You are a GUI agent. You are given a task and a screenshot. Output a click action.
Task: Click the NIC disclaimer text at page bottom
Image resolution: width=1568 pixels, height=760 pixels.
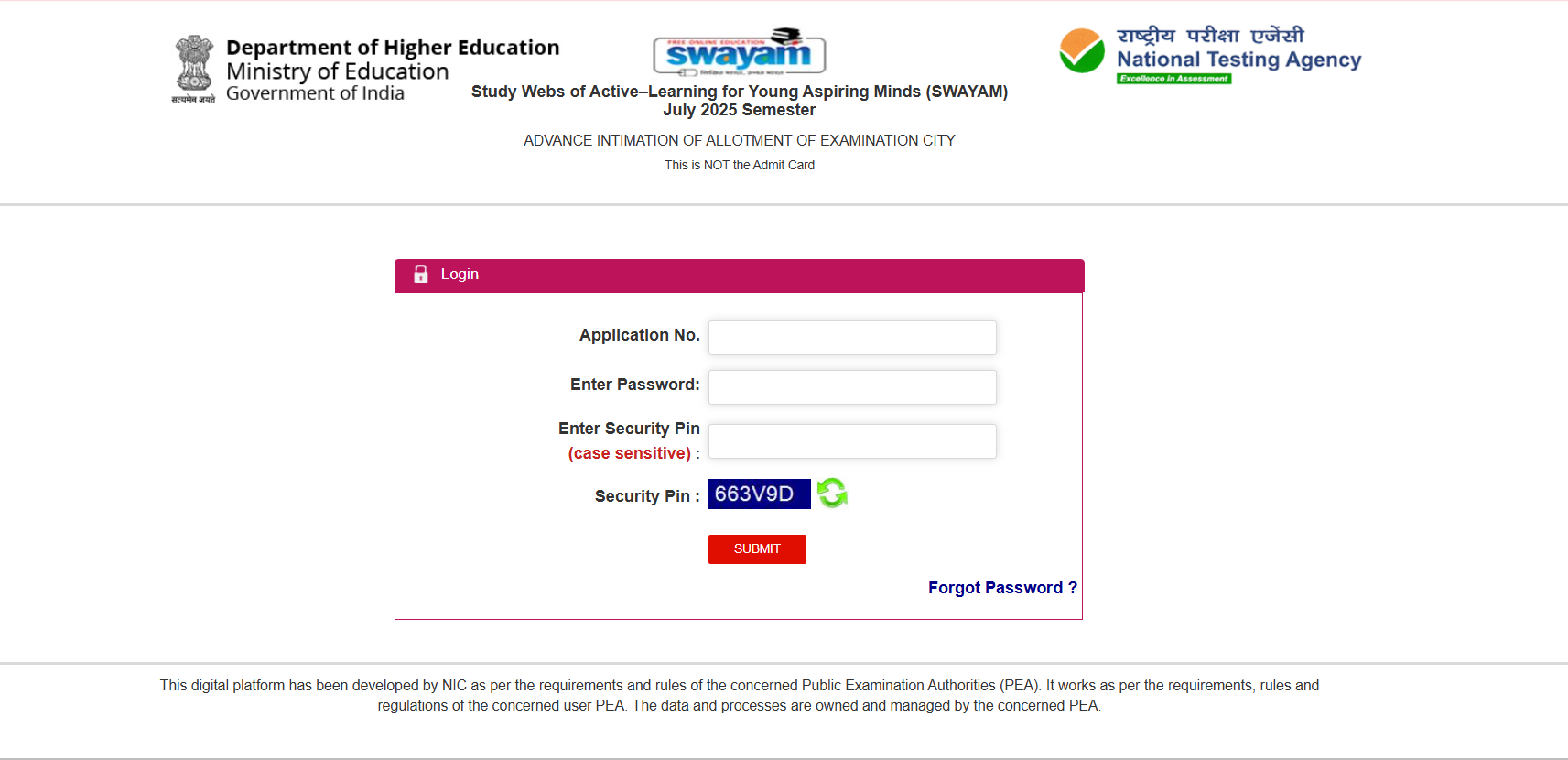pyautogui.click(x=739, y=695)
